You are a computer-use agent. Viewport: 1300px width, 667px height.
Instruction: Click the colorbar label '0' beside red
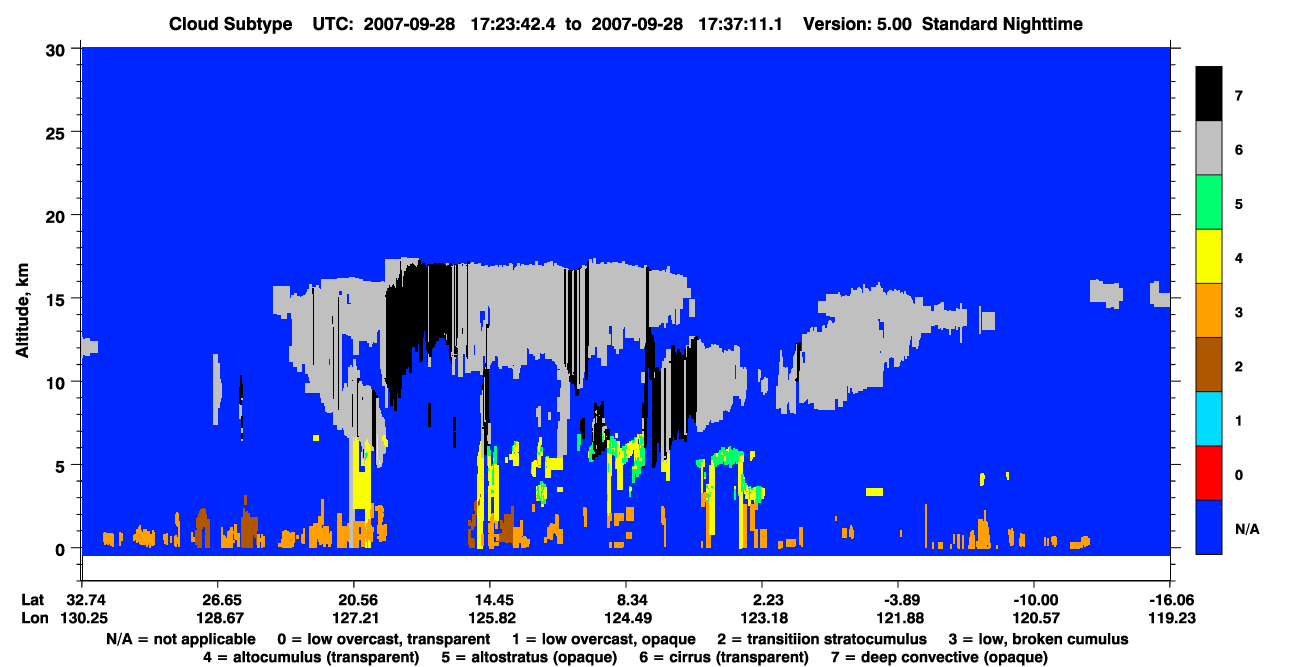click(x=1238, y=474)
